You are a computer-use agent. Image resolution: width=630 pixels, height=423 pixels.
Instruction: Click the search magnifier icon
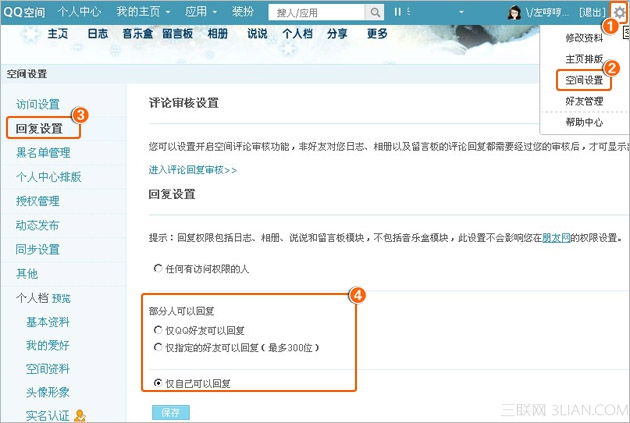pyautogui.click(x=375, y=12)
